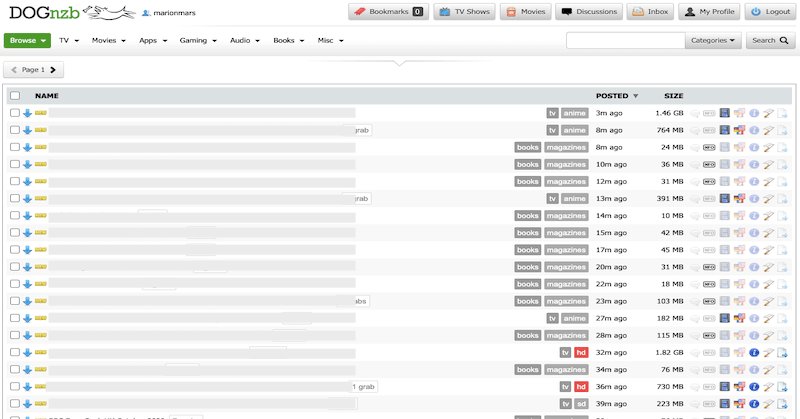
Task: Click the Logout button
Action: pos(770,12)
